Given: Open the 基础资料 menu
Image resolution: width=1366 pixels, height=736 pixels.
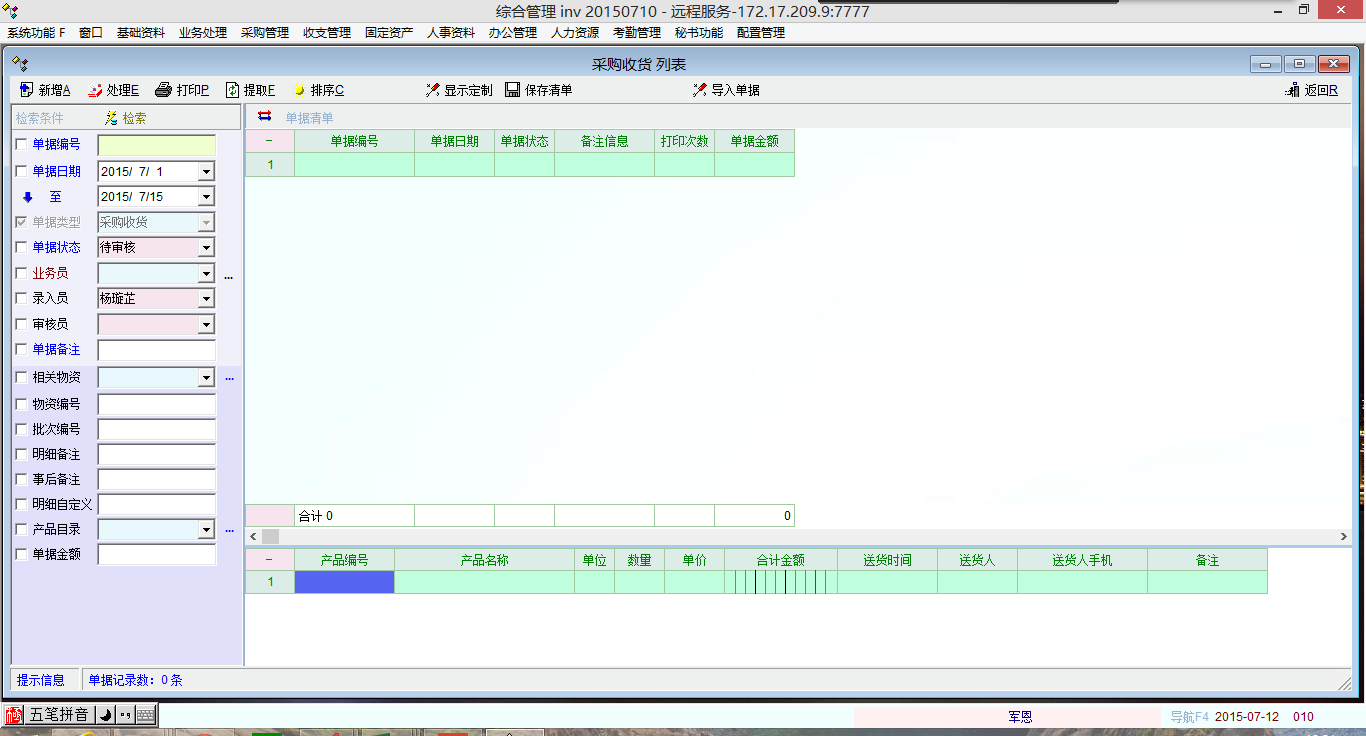Looking at the screenshot, I should [140, 32].
